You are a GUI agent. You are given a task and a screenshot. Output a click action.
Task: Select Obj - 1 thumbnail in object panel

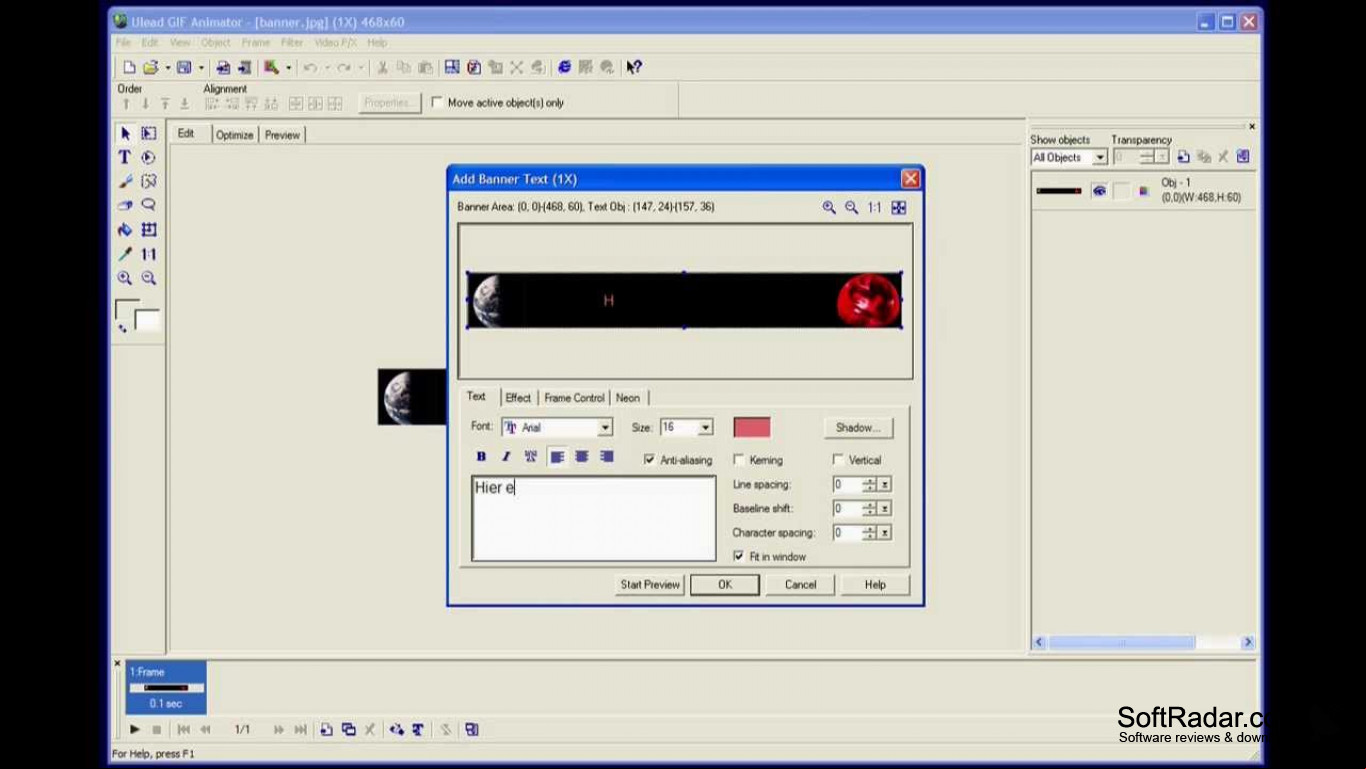pos(1059,190)
